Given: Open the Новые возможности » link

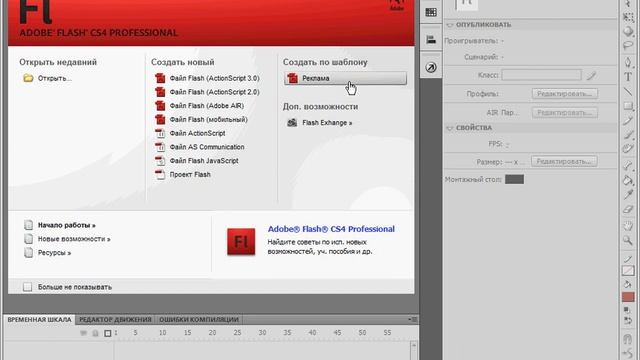Looking at the screenshot, I should point(67,239).
